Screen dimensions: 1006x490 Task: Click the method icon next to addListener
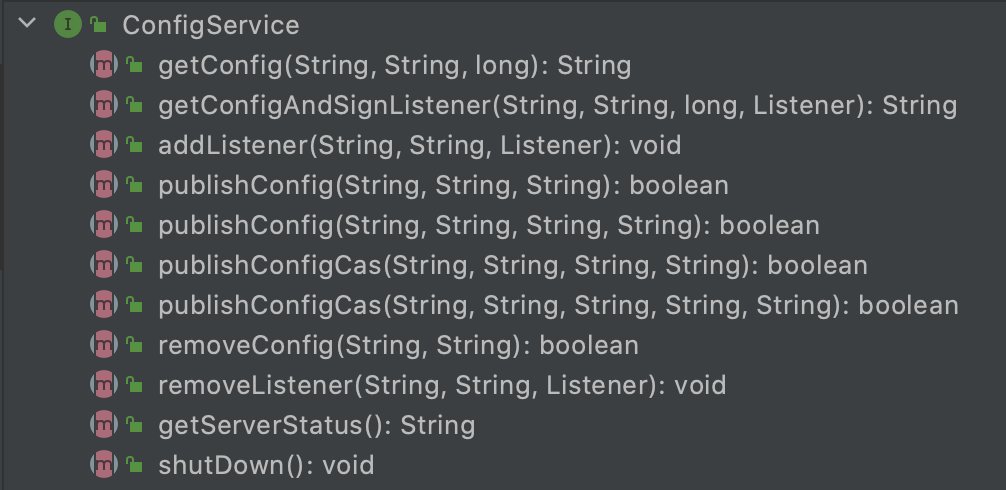(x=103, y=145)
